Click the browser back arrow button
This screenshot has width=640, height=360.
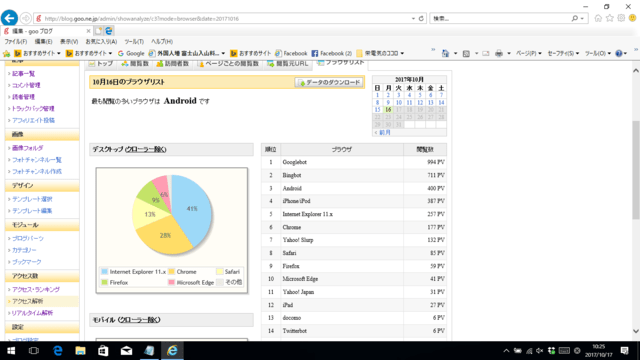[x=9, y=18]
